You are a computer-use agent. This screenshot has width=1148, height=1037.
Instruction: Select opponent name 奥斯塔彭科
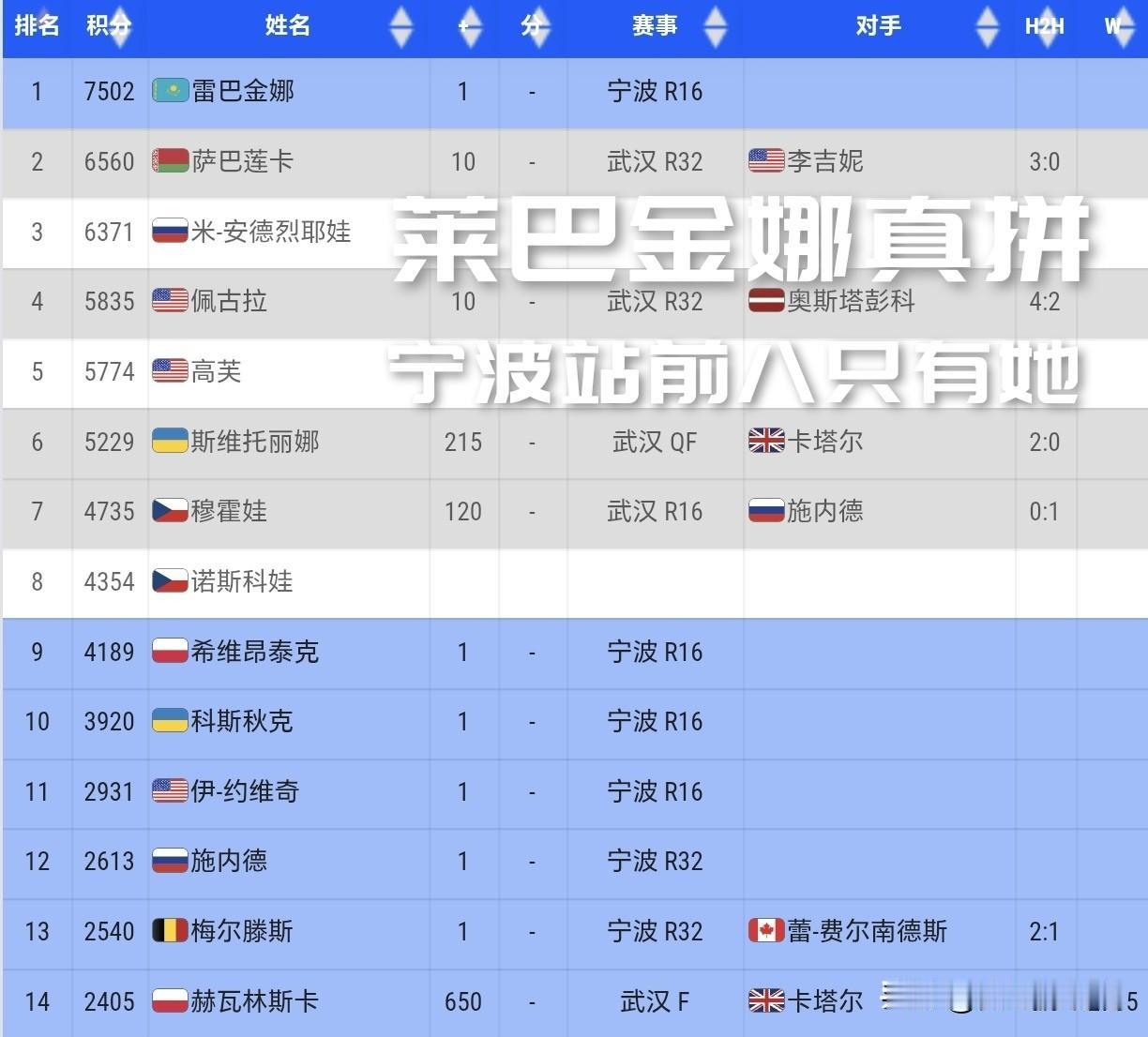click(x=852, y=301)
